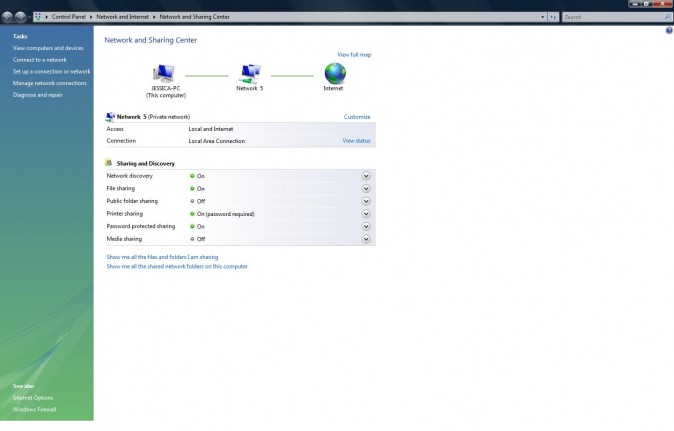The width and height of the screenshot is (674, 431).
Task: Click the forward navigation arrow
Action: click(21, 17)
